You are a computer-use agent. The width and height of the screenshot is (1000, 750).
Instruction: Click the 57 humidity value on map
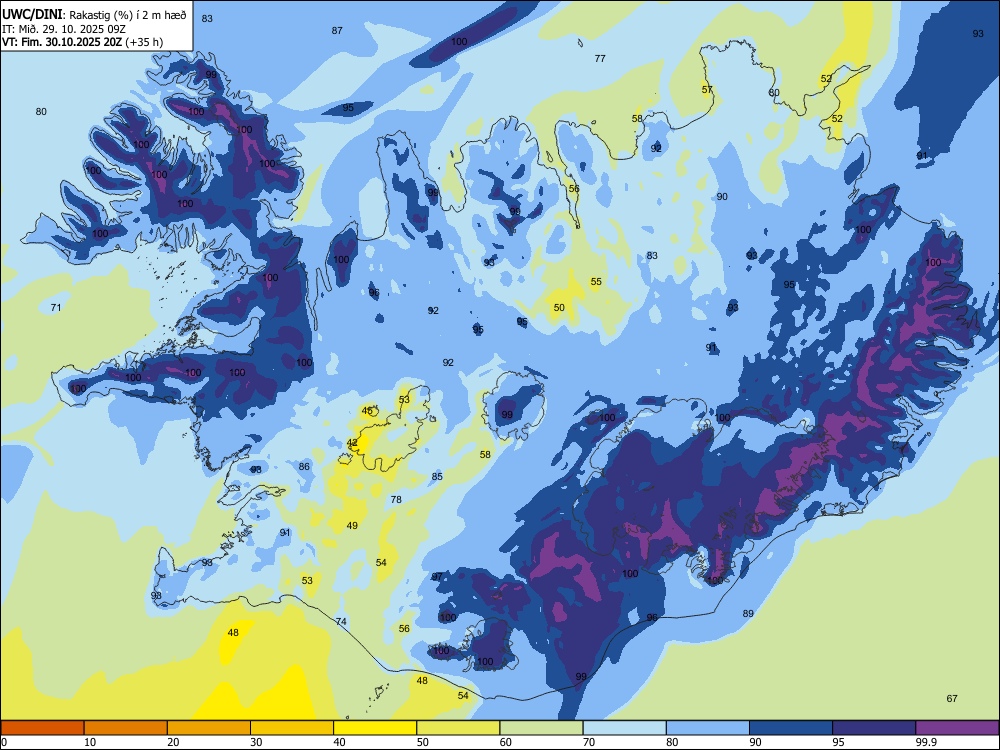pos(707,90)
